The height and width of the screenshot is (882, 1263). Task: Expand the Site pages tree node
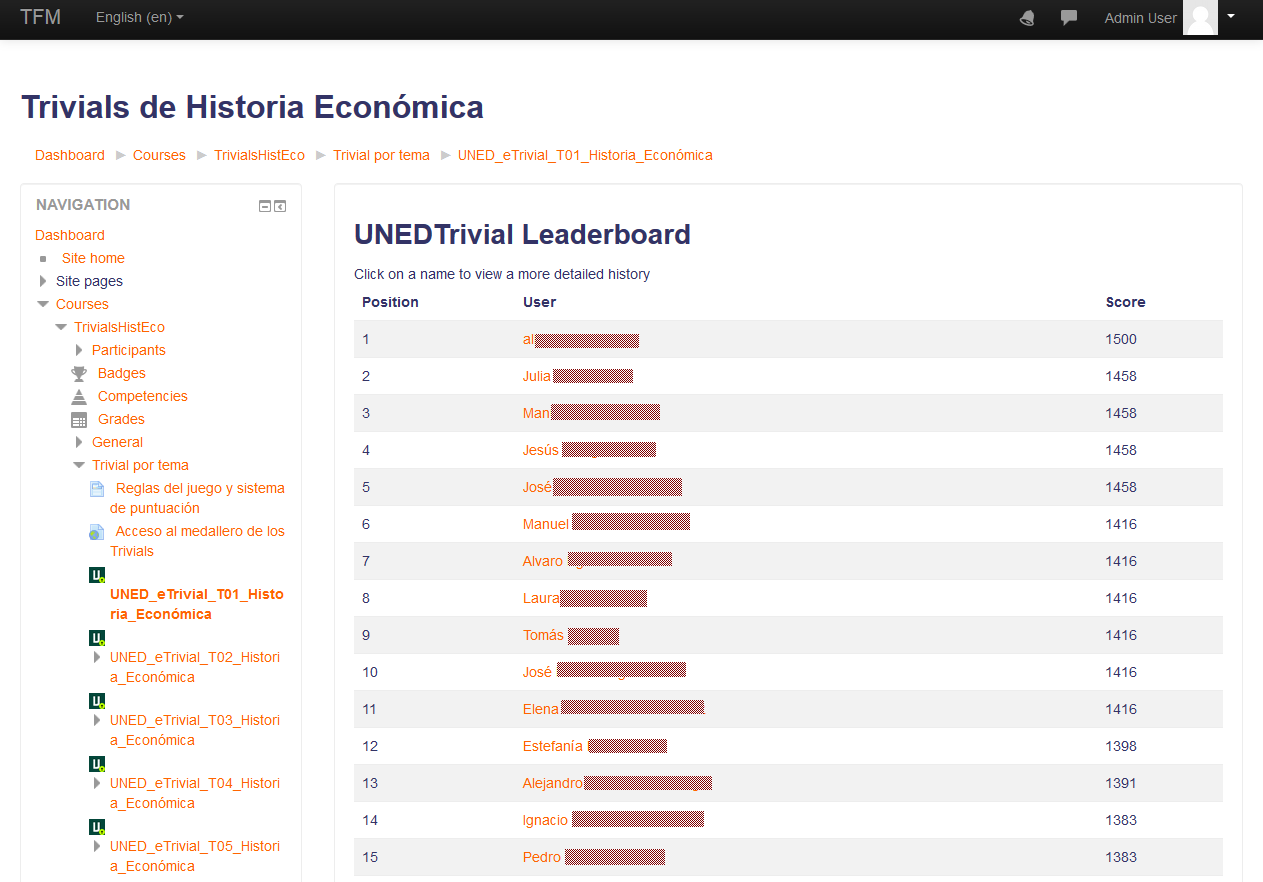pyautogui.click(x=43, y=281)
